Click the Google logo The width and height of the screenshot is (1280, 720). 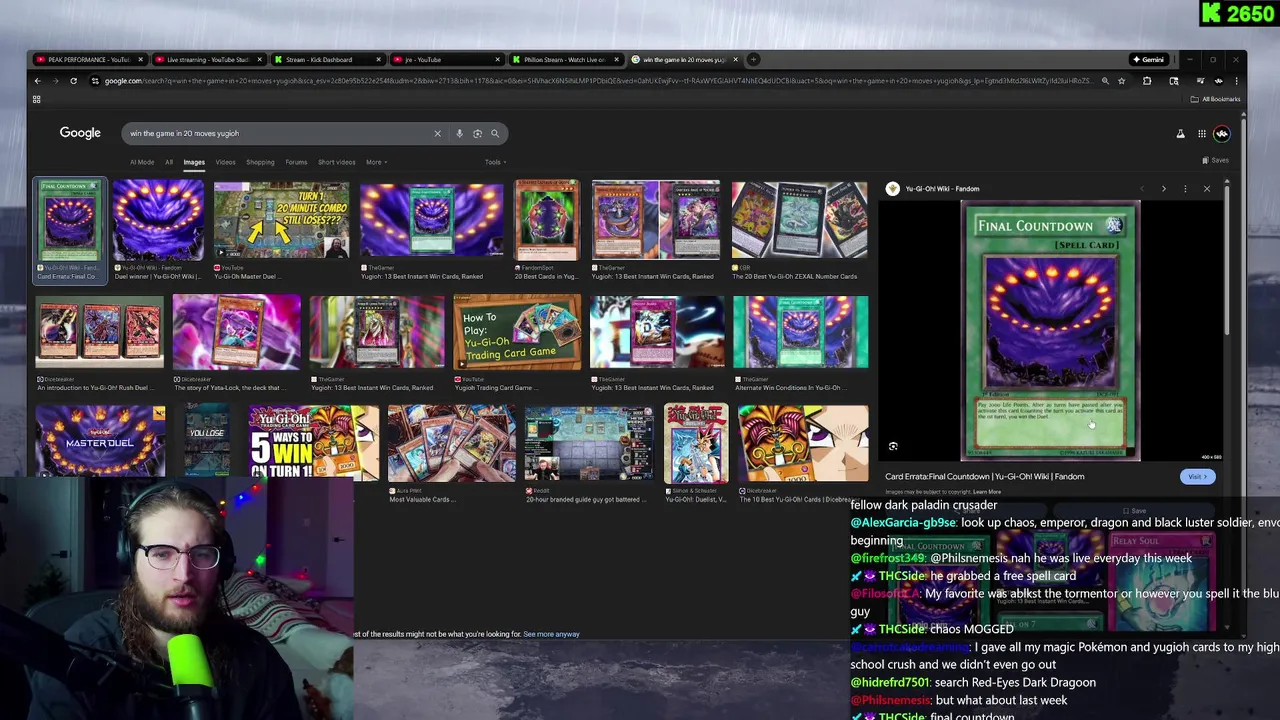[x=80, y=133]
